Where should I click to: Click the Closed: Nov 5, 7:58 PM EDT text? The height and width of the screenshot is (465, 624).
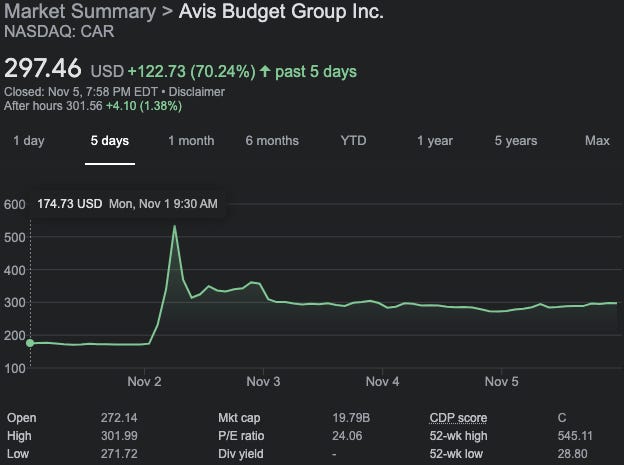[81, 92]
